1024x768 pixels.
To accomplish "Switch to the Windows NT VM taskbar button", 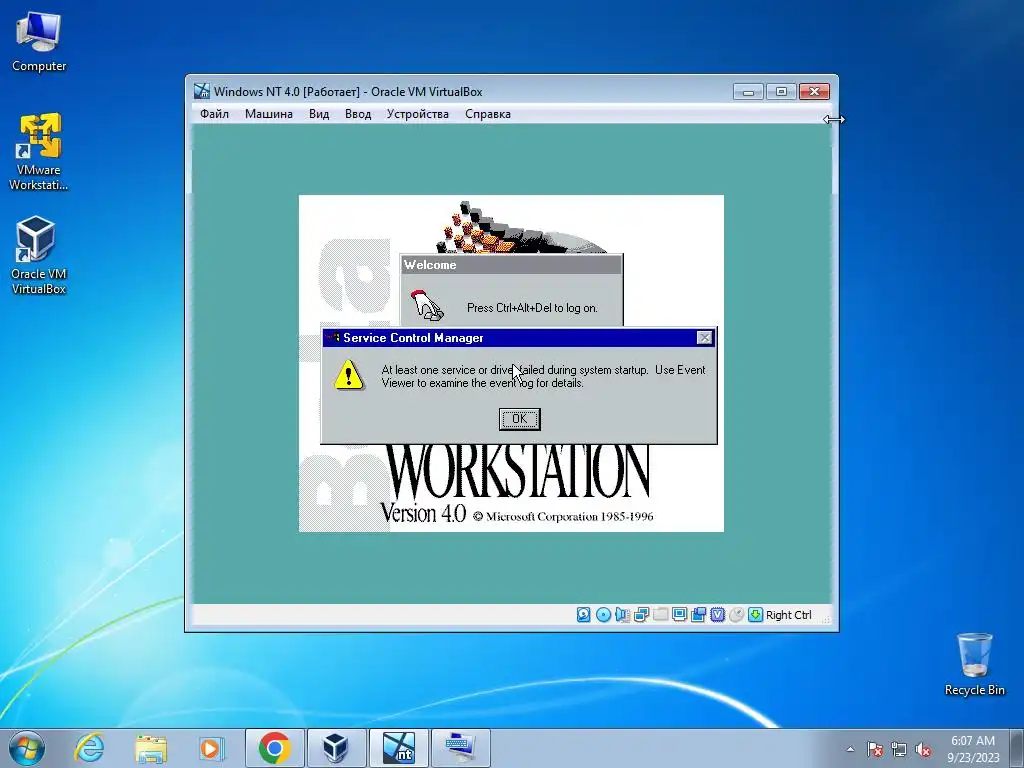I will (398, 748).
